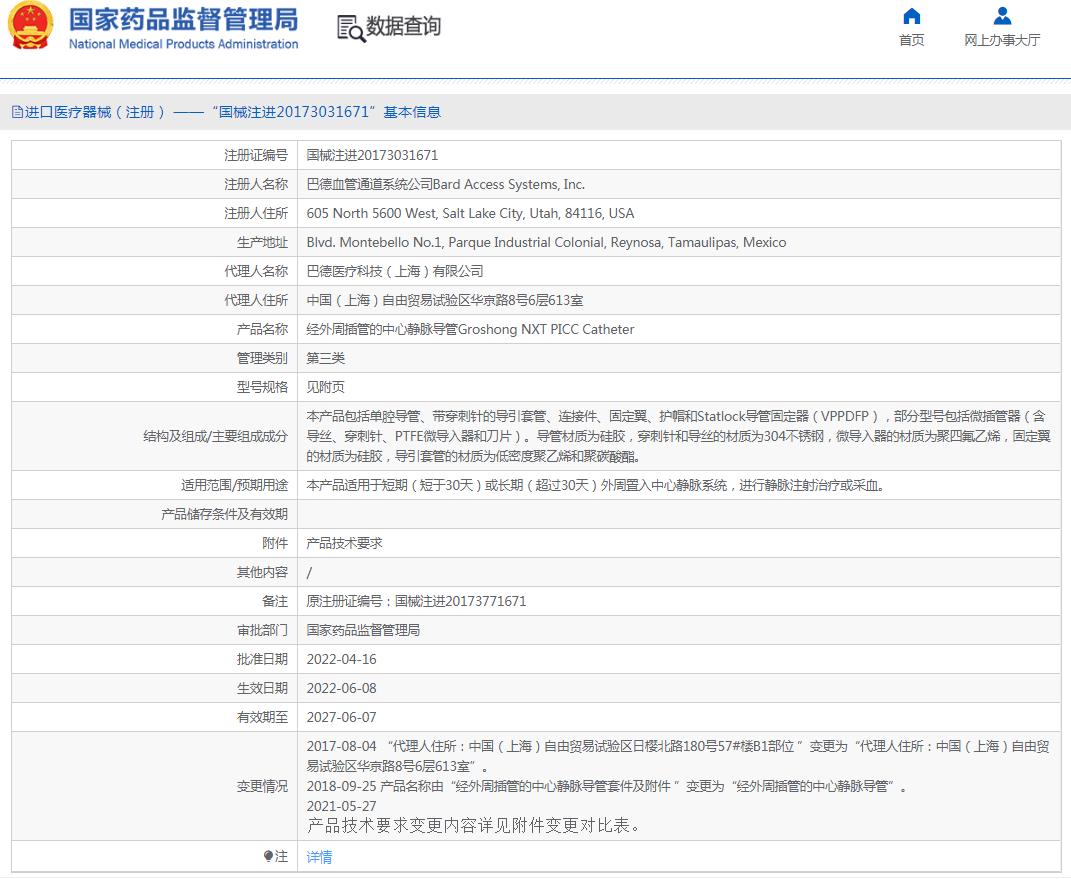1071x879 pixels.
Task: Click the 数据查询 search document icon
Action: (351, 28)
